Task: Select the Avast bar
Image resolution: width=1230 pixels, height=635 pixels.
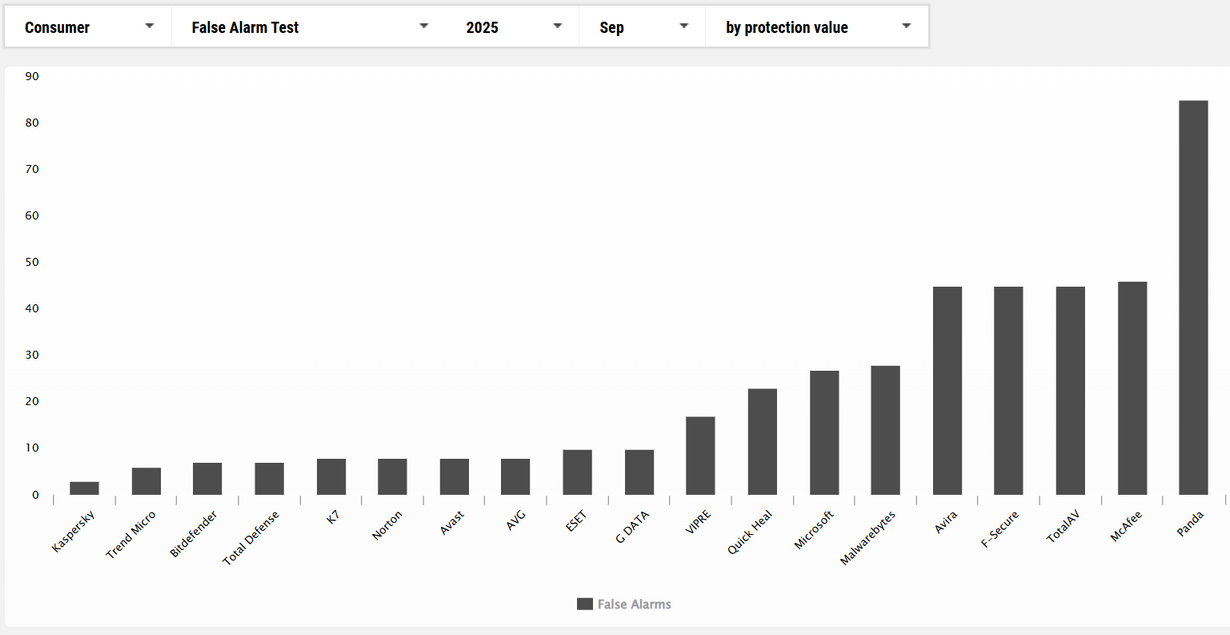Action: [x=454, y=477]
